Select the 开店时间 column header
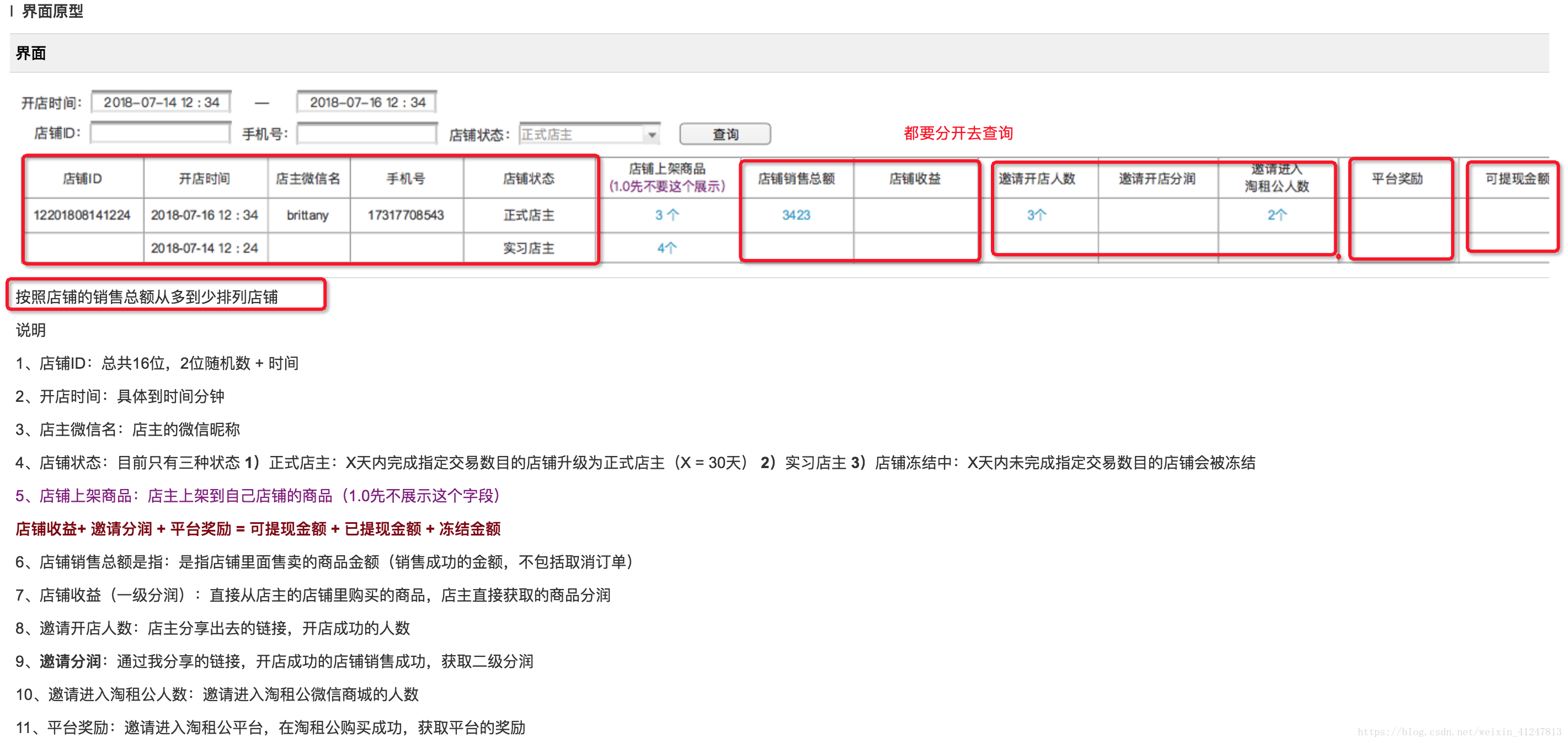 pyautogui.click(x=205, y=178)
